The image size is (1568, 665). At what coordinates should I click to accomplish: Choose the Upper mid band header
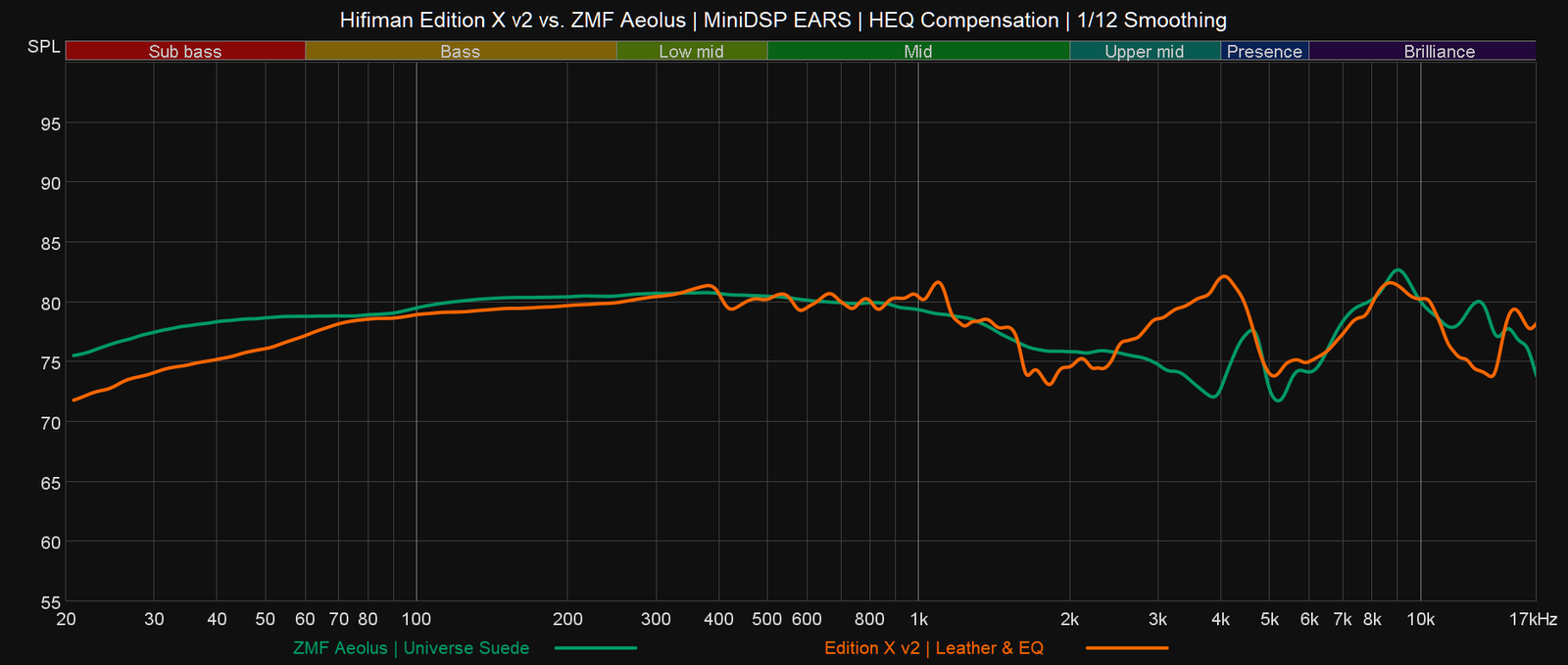pos(1144,51)
